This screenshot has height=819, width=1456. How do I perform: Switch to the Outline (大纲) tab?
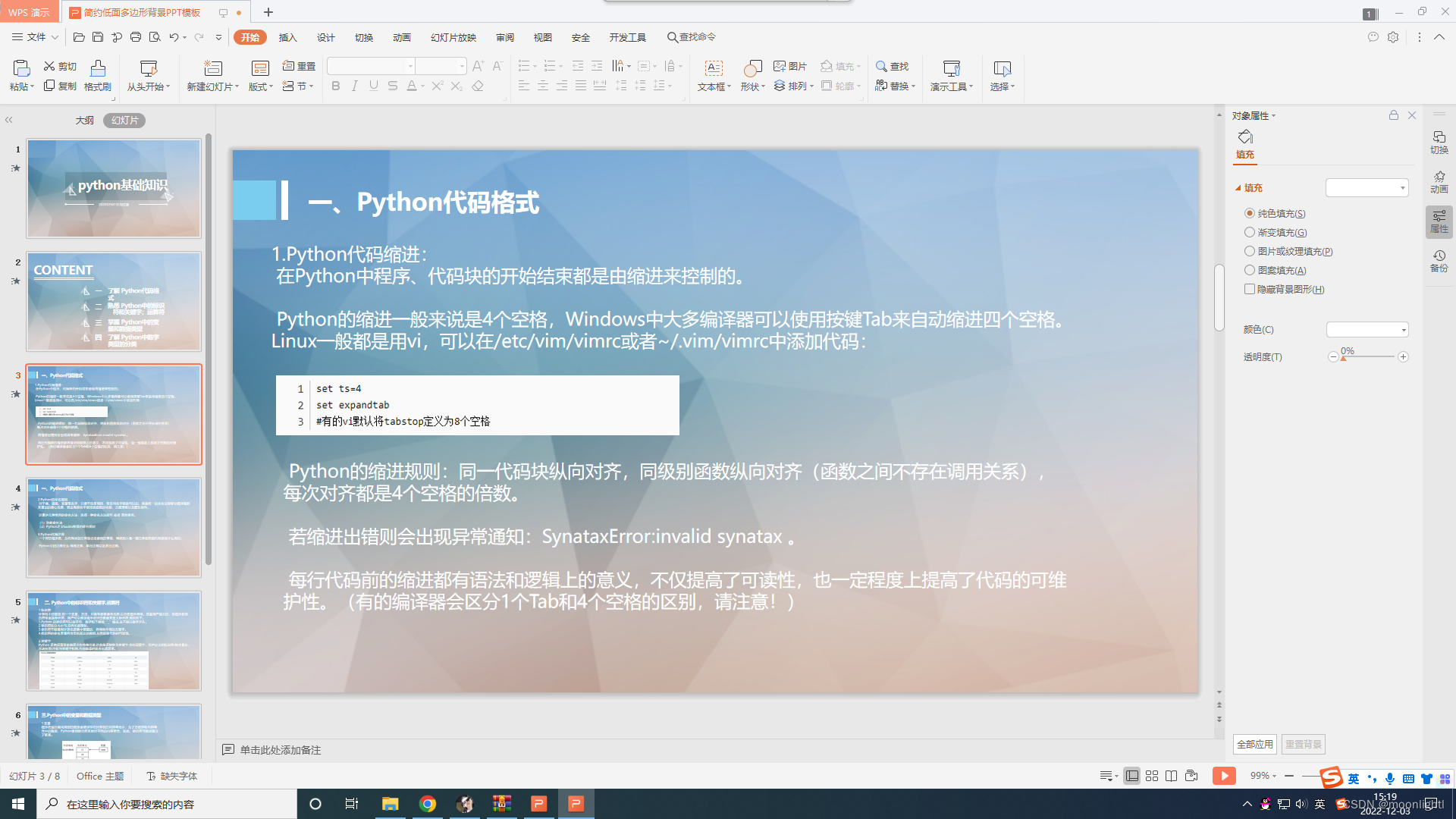coord(84,121)
